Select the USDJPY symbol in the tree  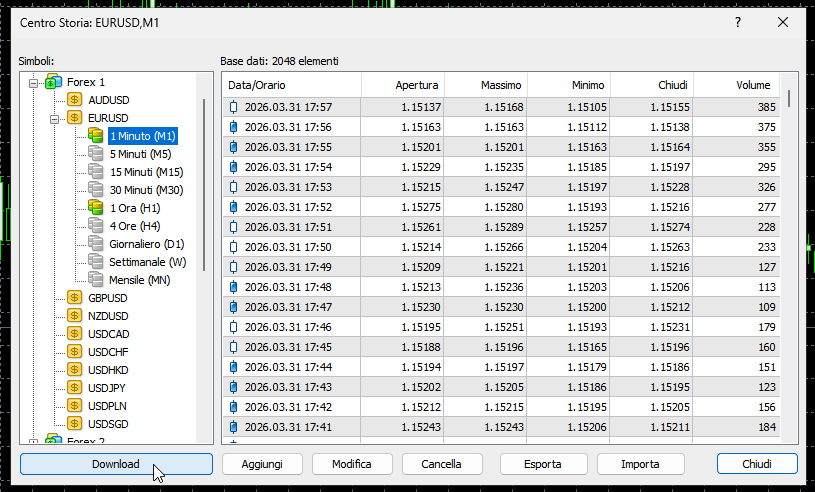(x=107, y=388)
